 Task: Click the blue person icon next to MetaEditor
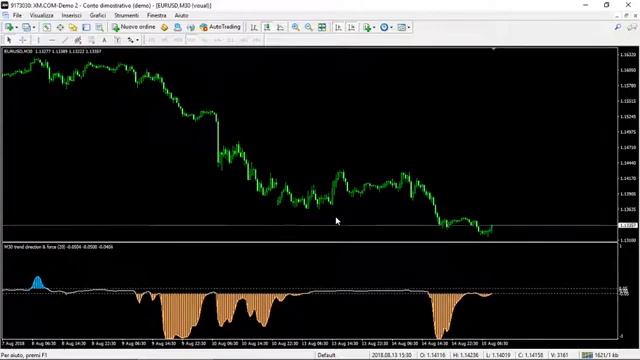pyautogui.click(x=178, y=27)
